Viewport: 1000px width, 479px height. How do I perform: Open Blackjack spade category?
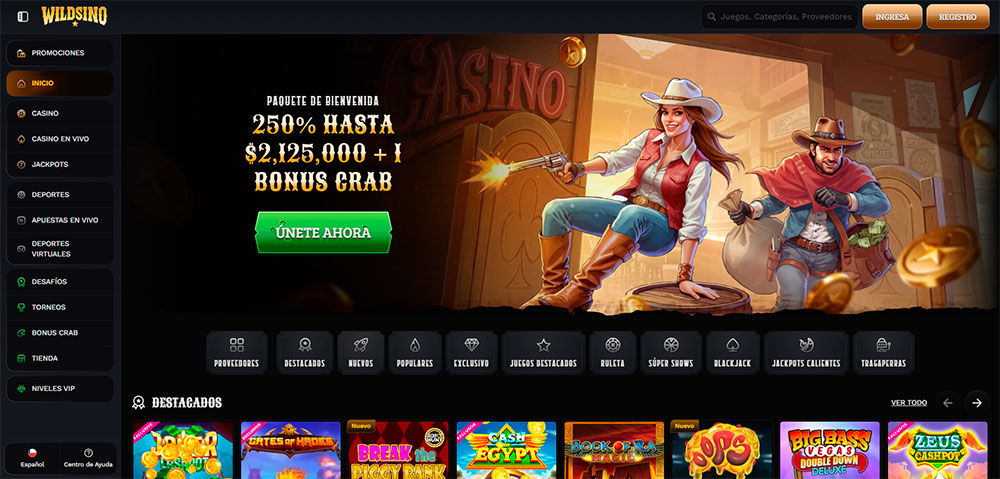tap(732, 353)
